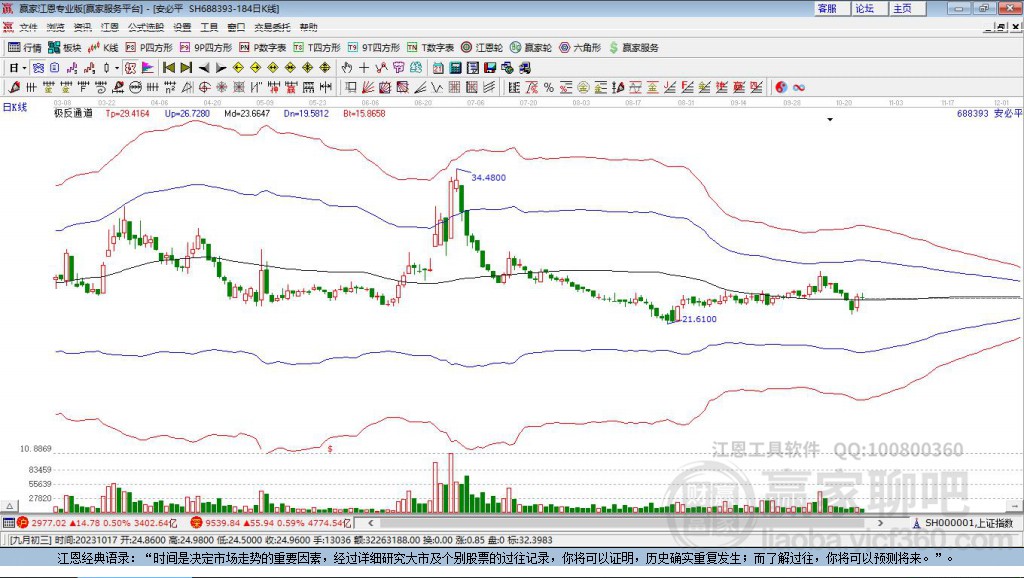Open the 行情 market quotes view

(x=25, y=47)
